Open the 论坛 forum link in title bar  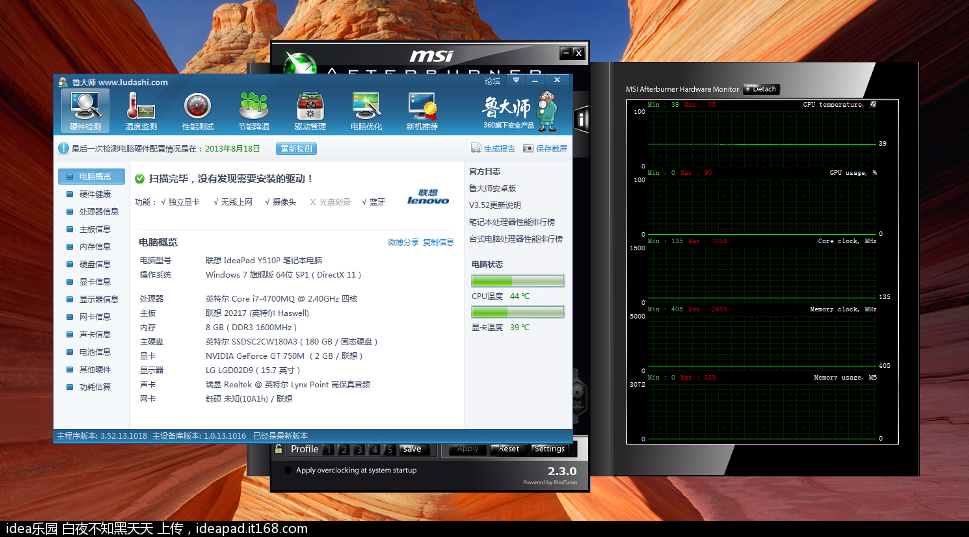493,81
